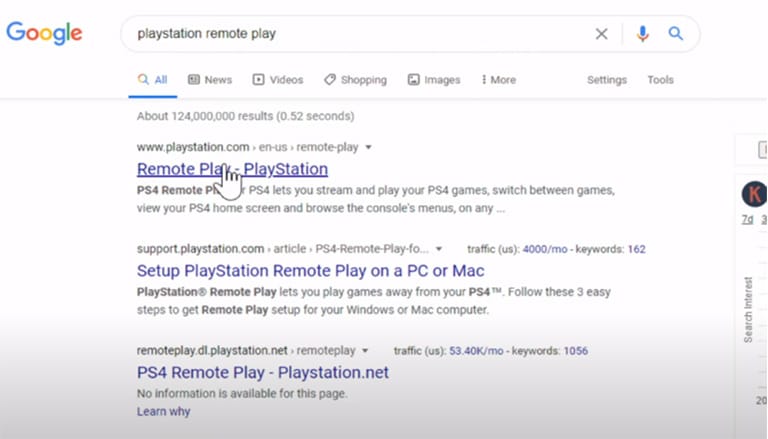Click the support.playstation.com breadcrumb URL
The width and height of the screenshot is (768, 439).
(x=283, y=249)
